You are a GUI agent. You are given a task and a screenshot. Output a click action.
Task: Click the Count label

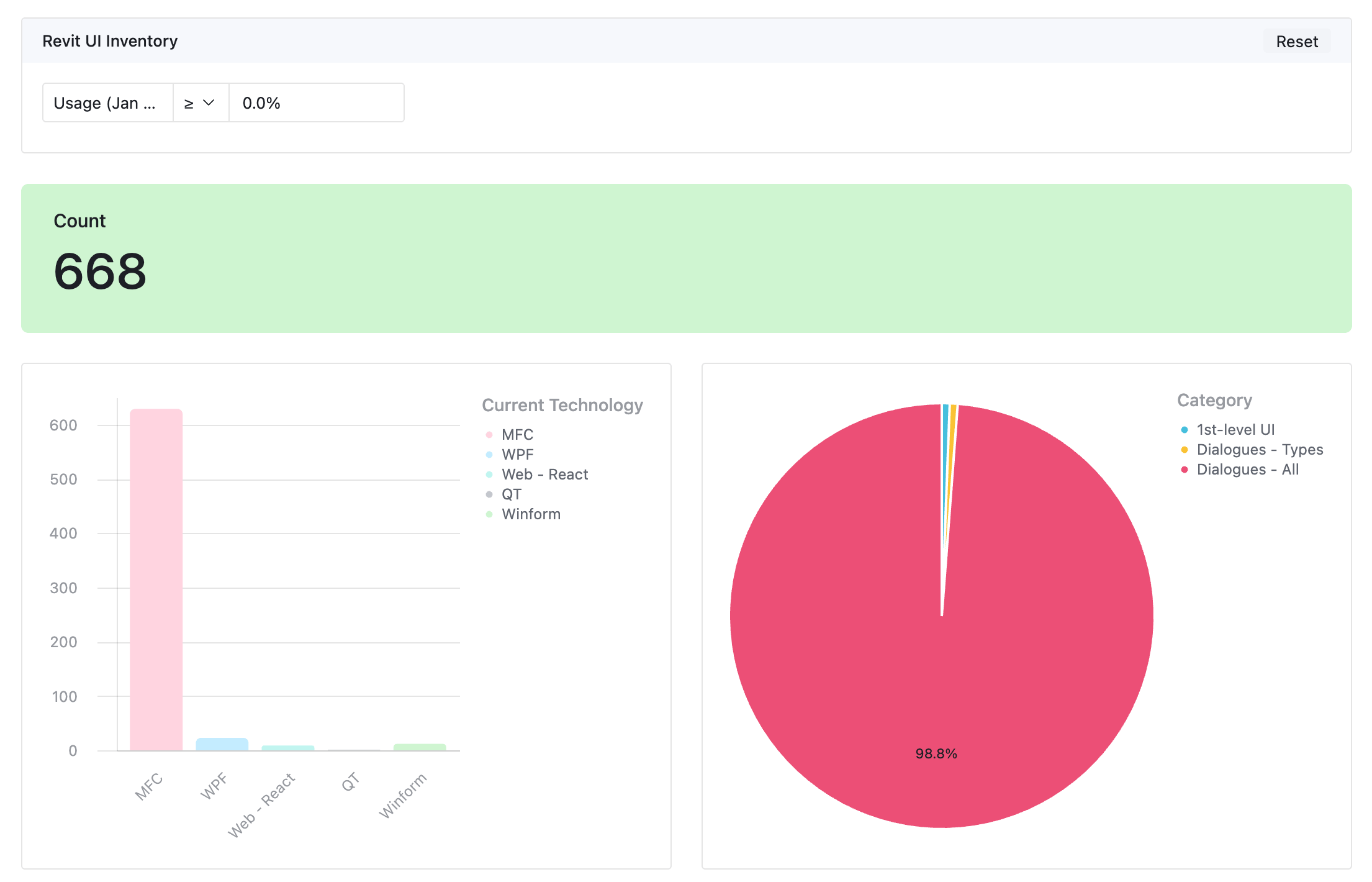(x=79, y=220)
